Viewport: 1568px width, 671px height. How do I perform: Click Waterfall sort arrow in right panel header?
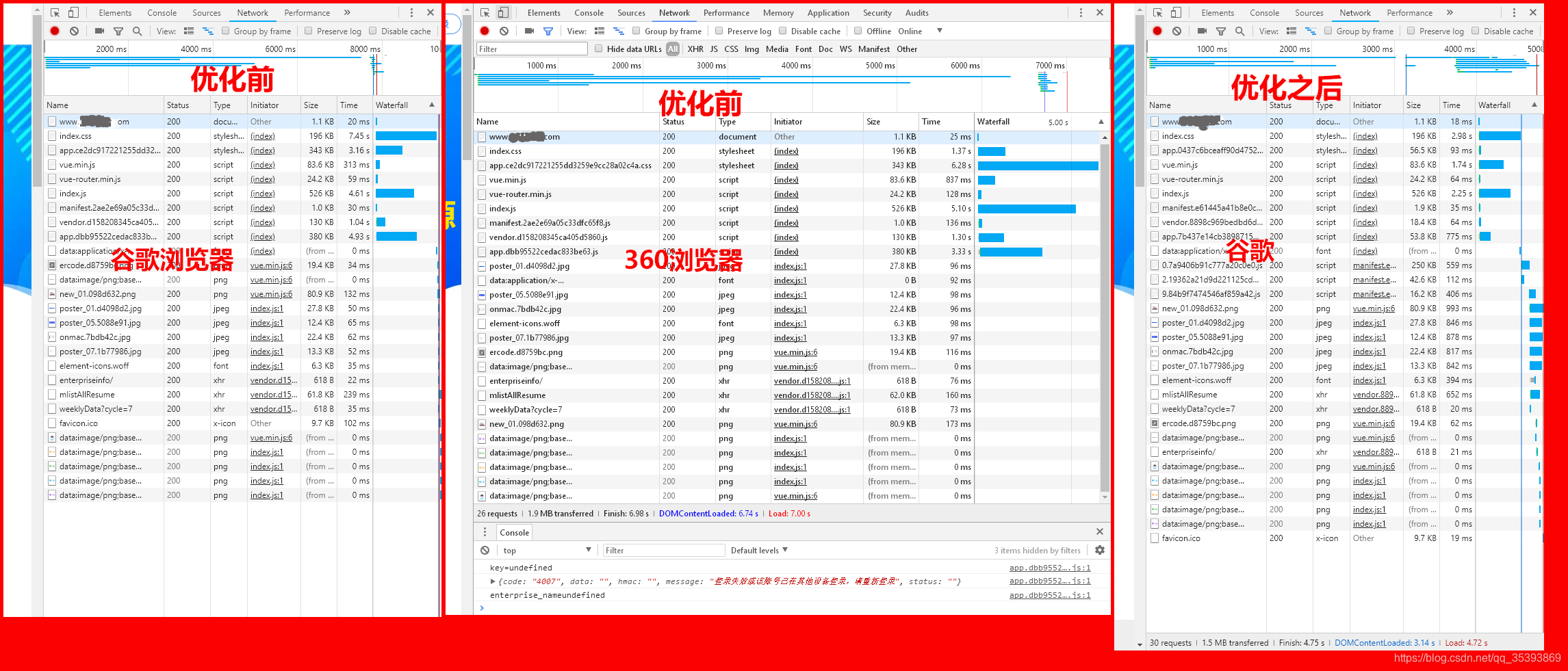point(1534,105)
